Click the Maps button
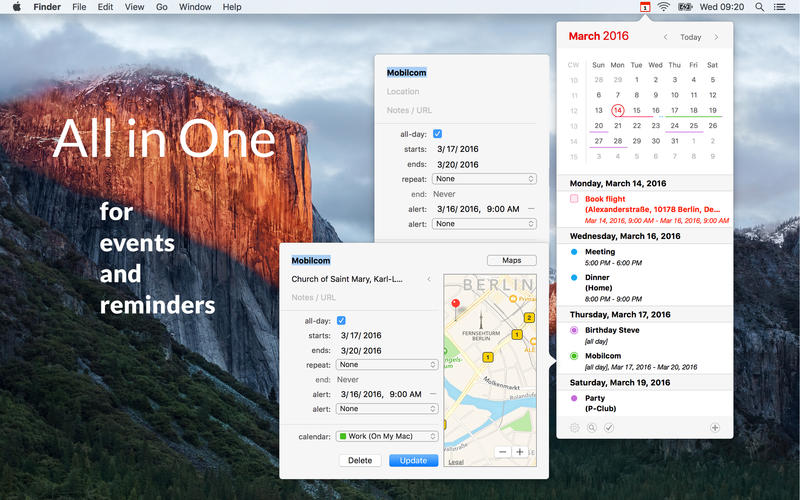The height and width of the screenshot is (500, 800). pyautogui.click(x=512, y=260)
